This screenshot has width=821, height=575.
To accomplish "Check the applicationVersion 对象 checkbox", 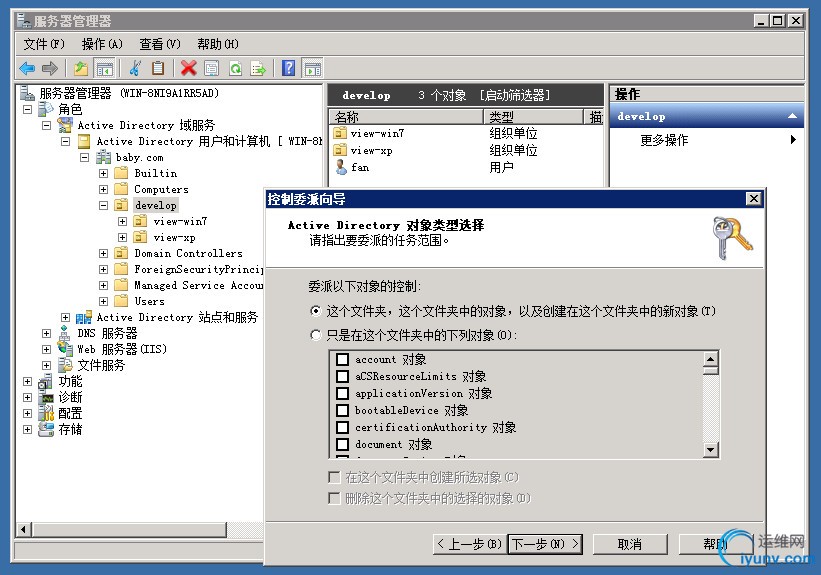I will [342, 393].
